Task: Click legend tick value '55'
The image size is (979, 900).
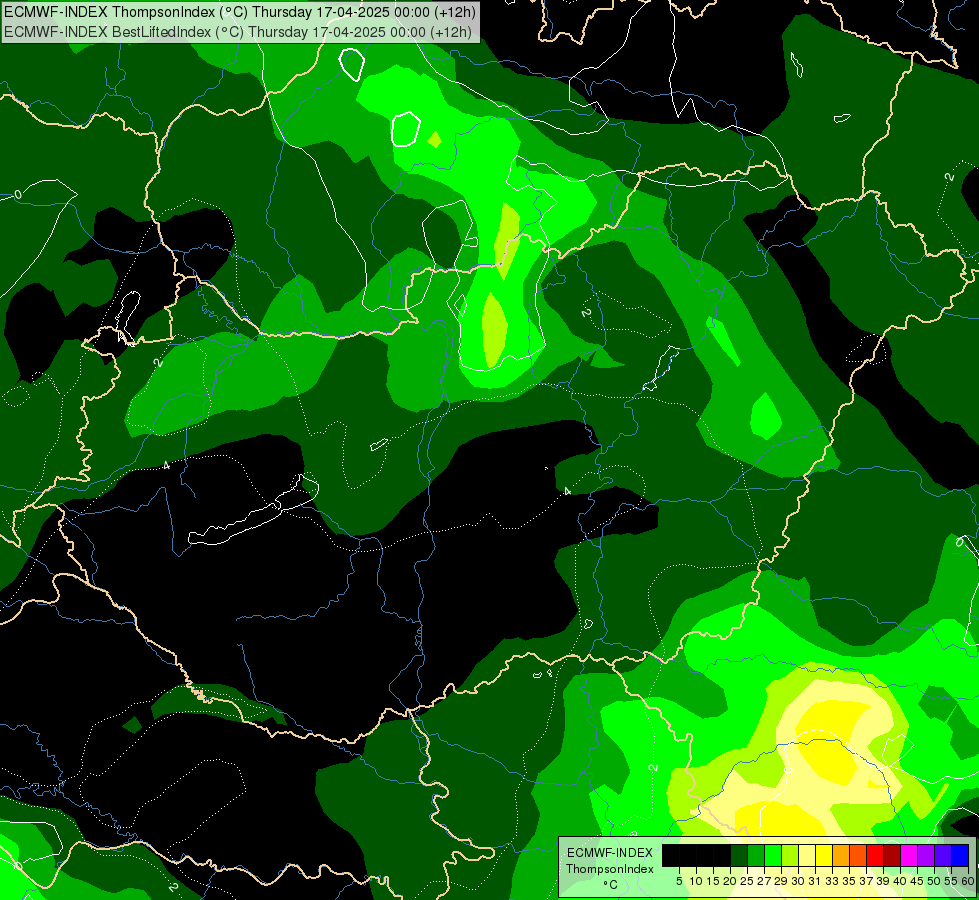Action: click(950, 881)
